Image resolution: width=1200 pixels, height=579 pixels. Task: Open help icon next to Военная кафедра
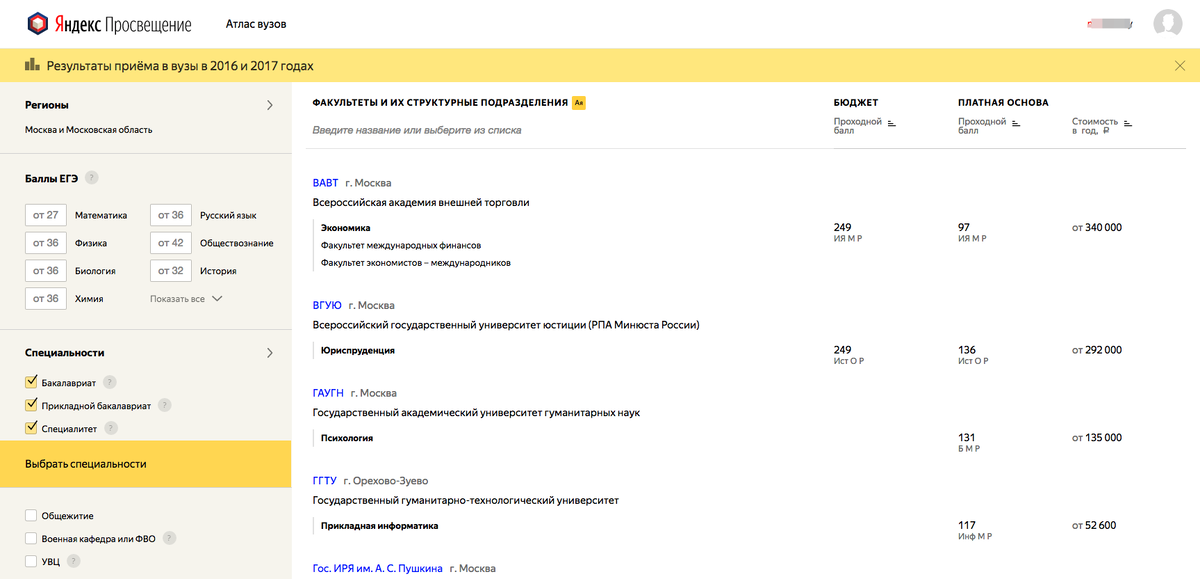click(x=169, y=538)
